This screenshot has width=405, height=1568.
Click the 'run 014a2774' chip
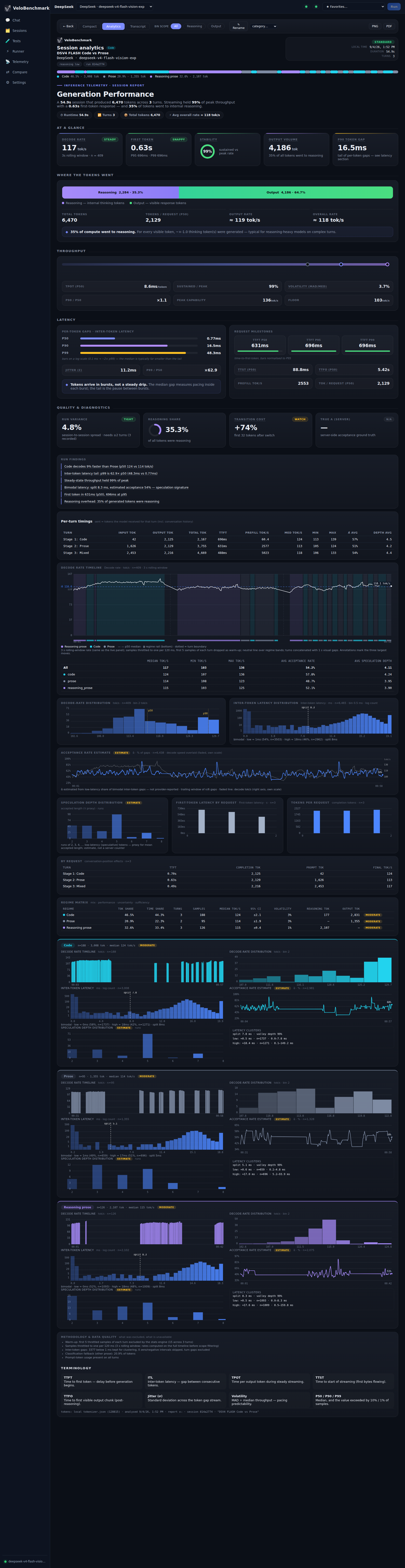[95, 64]
